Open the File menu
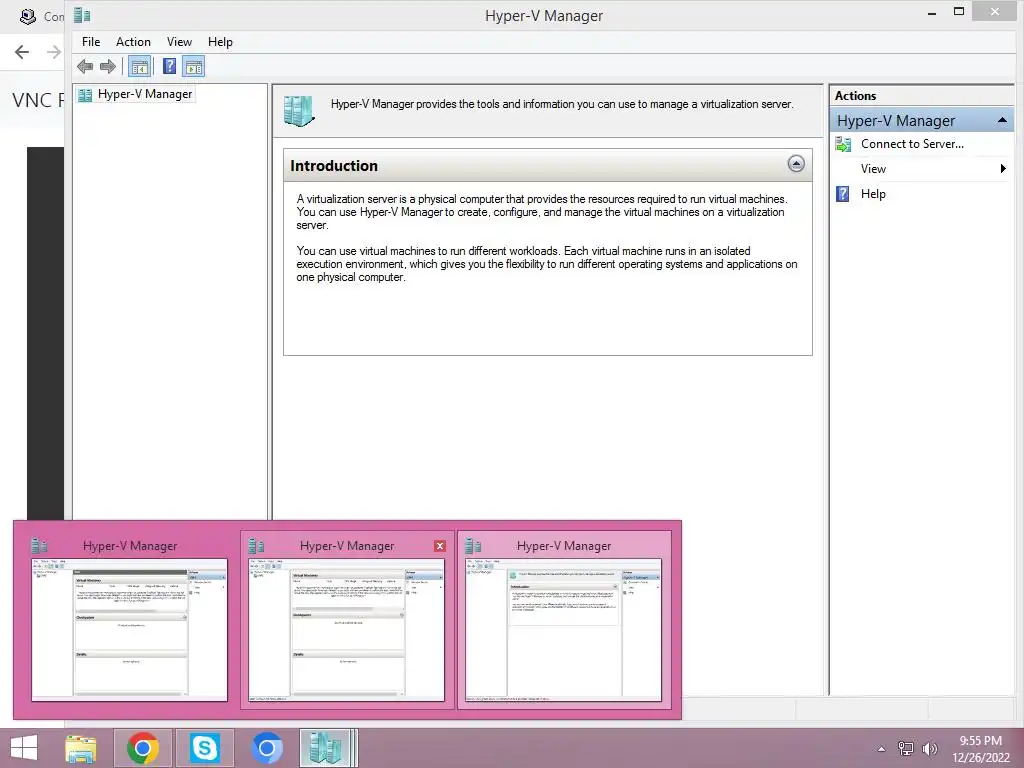The width and height of the screenshot is (1024, 768). (91, 42)
